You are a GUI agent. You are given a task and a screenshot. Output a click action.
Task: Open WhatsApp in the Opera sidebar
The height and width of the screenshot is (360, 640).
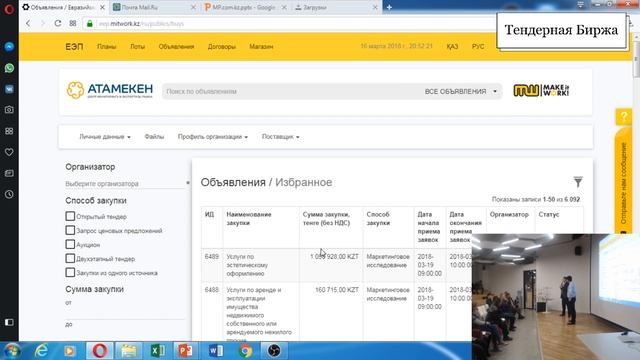(9, 68)
